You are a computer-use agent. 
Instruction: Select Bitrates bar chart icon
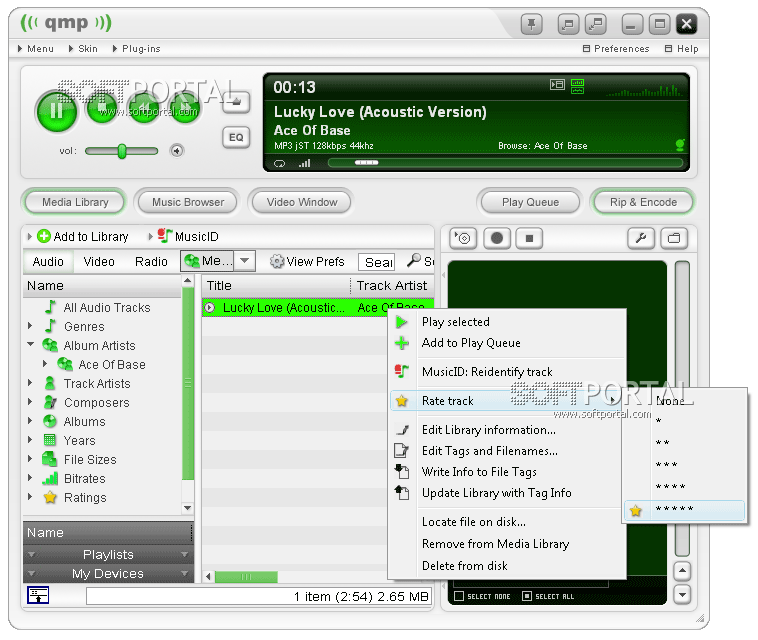[x=50, y=478]
